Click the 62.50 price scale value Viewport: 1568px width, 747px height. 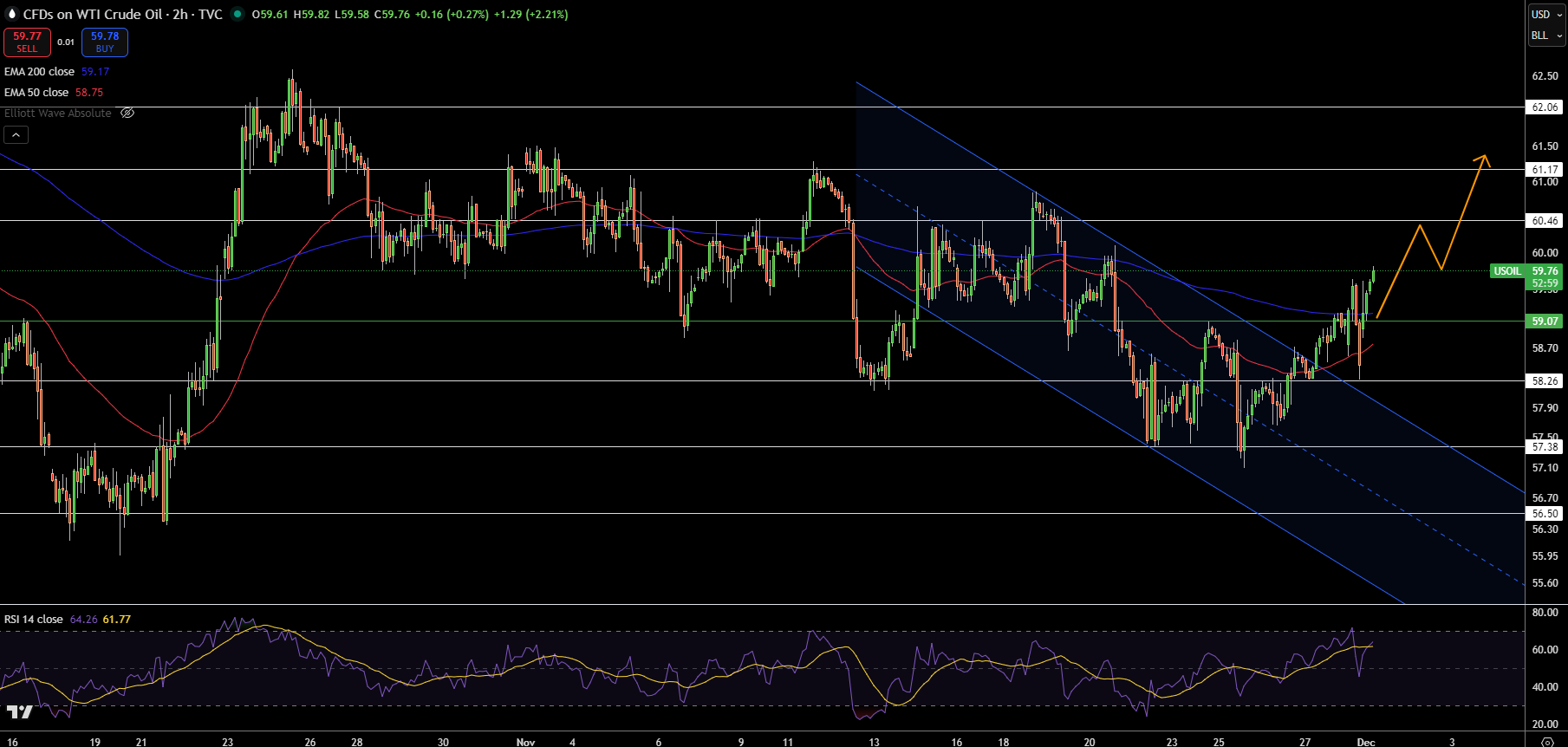(x=1545, y=76)
